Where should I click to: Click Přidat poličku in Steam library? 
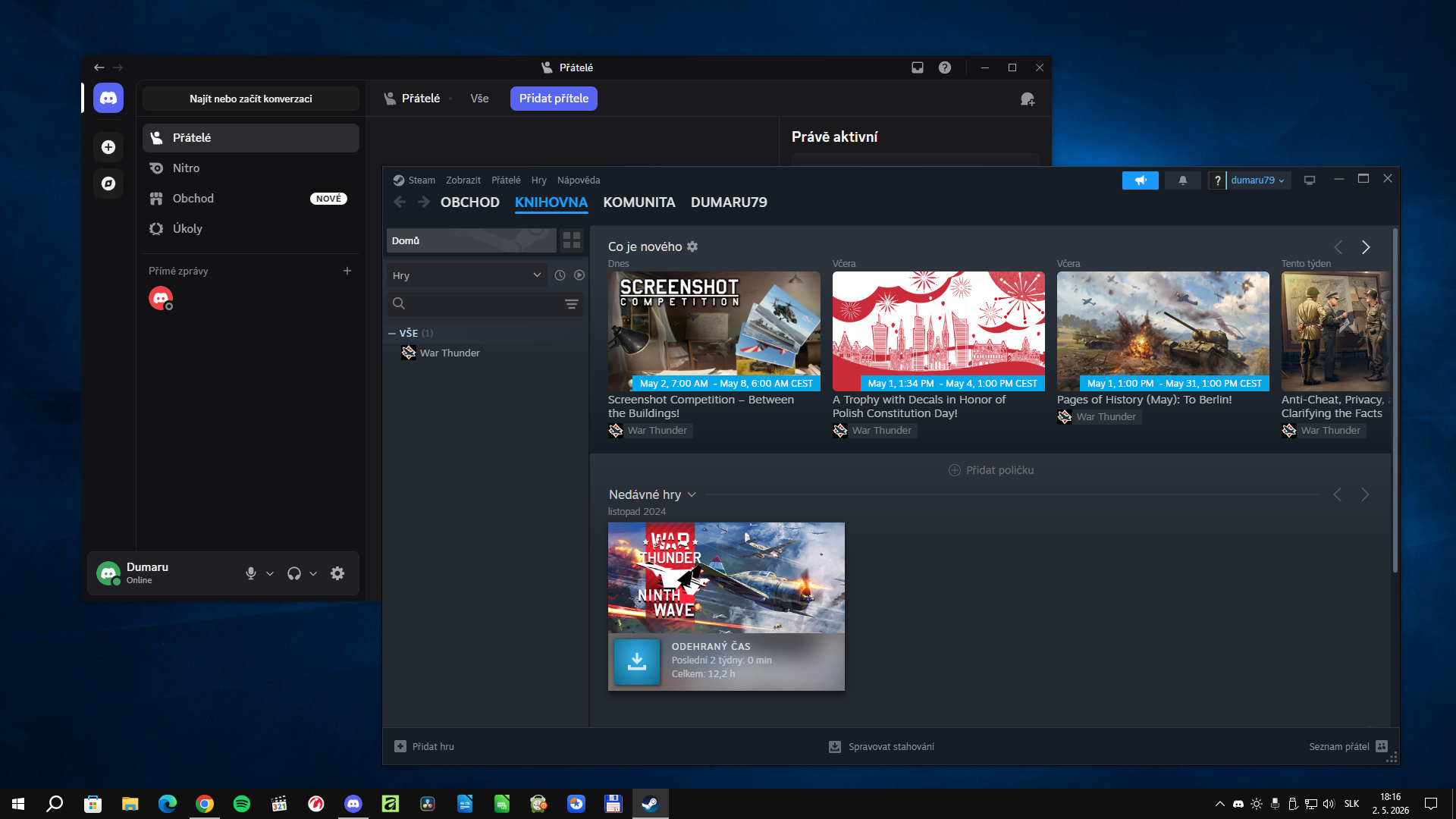coord(991,470)
